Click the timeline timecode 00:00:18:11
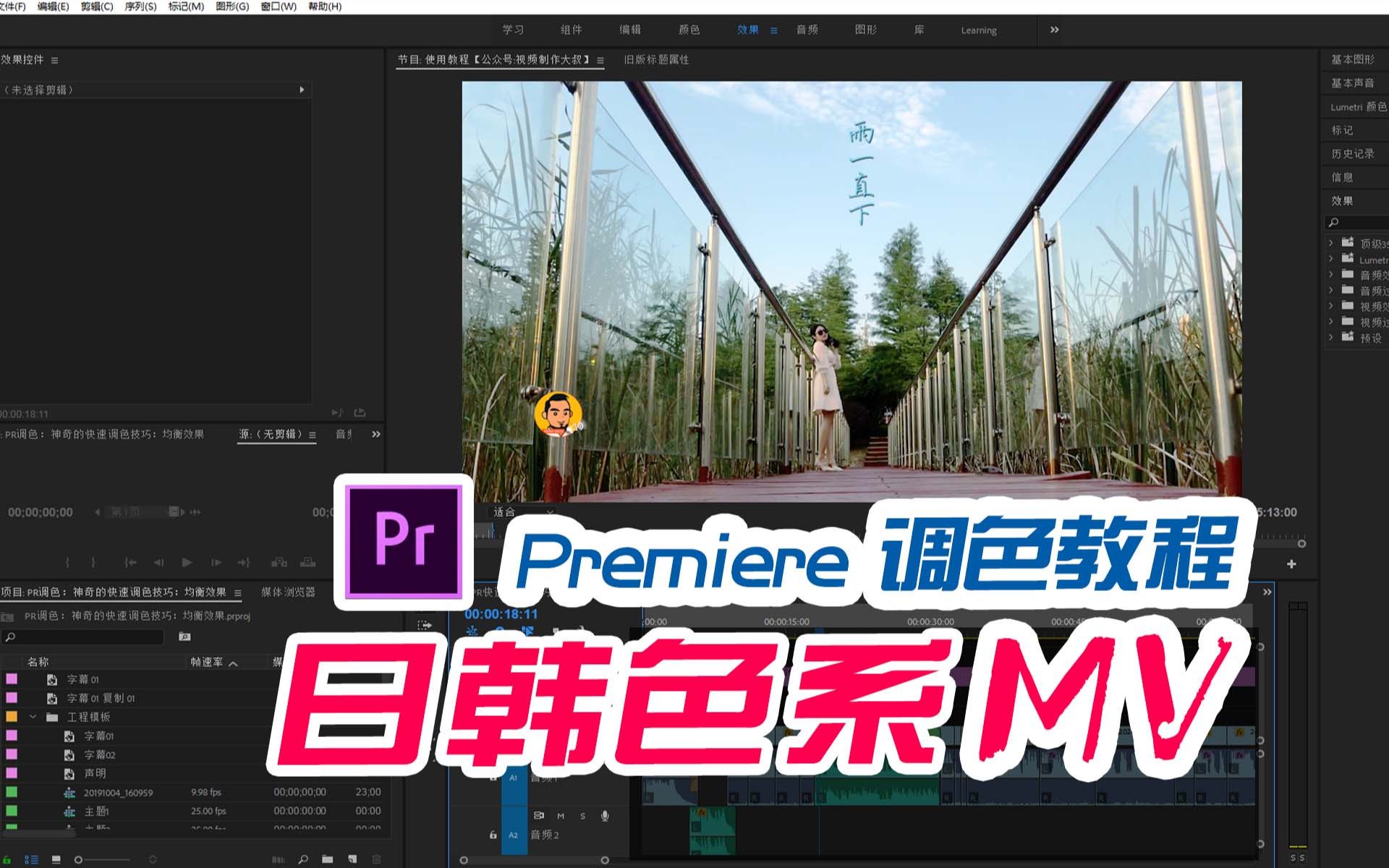The image size is (1389, 868). [501, 614]
